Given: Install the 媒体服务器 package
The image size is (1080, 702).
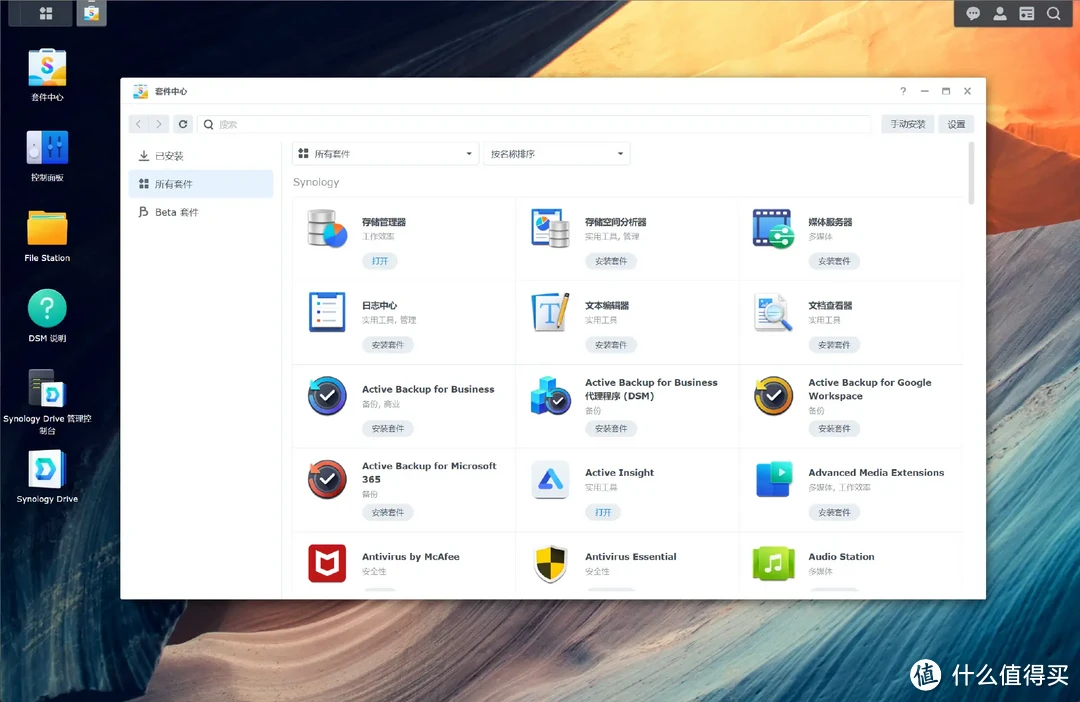Looking at the screenshot, I should (x=834, y=261).
